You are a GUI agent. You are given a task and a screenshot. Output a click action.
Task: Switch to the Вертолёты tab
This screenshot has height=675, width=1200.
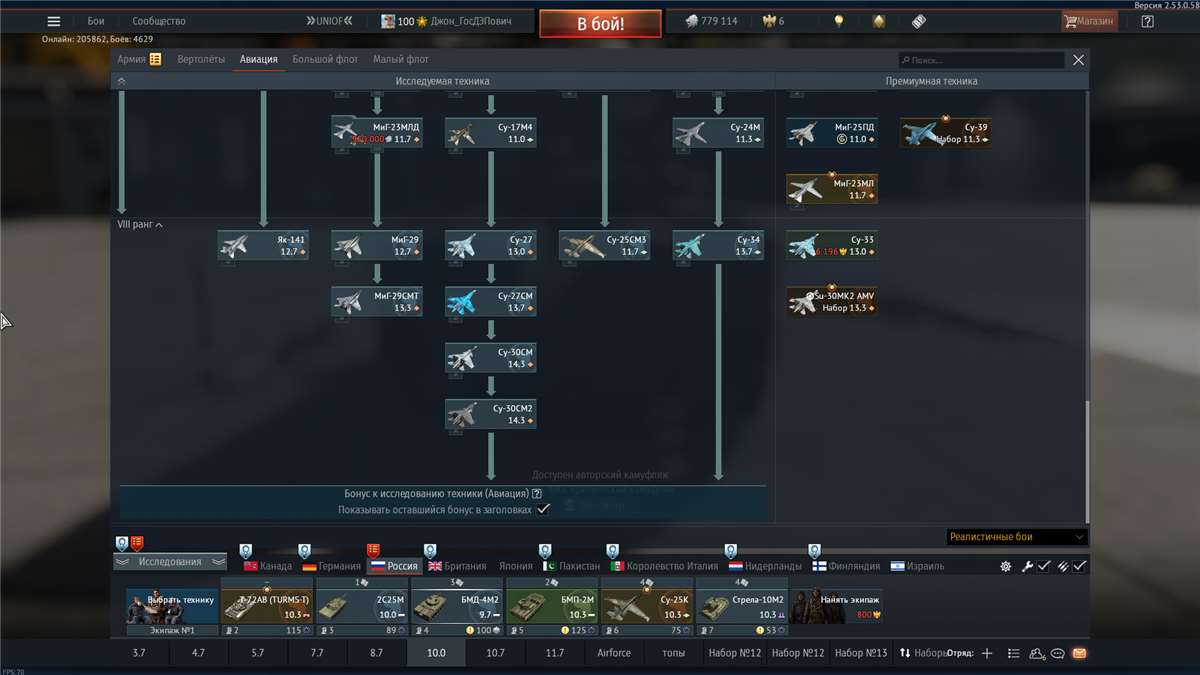(x=201, y=60)
